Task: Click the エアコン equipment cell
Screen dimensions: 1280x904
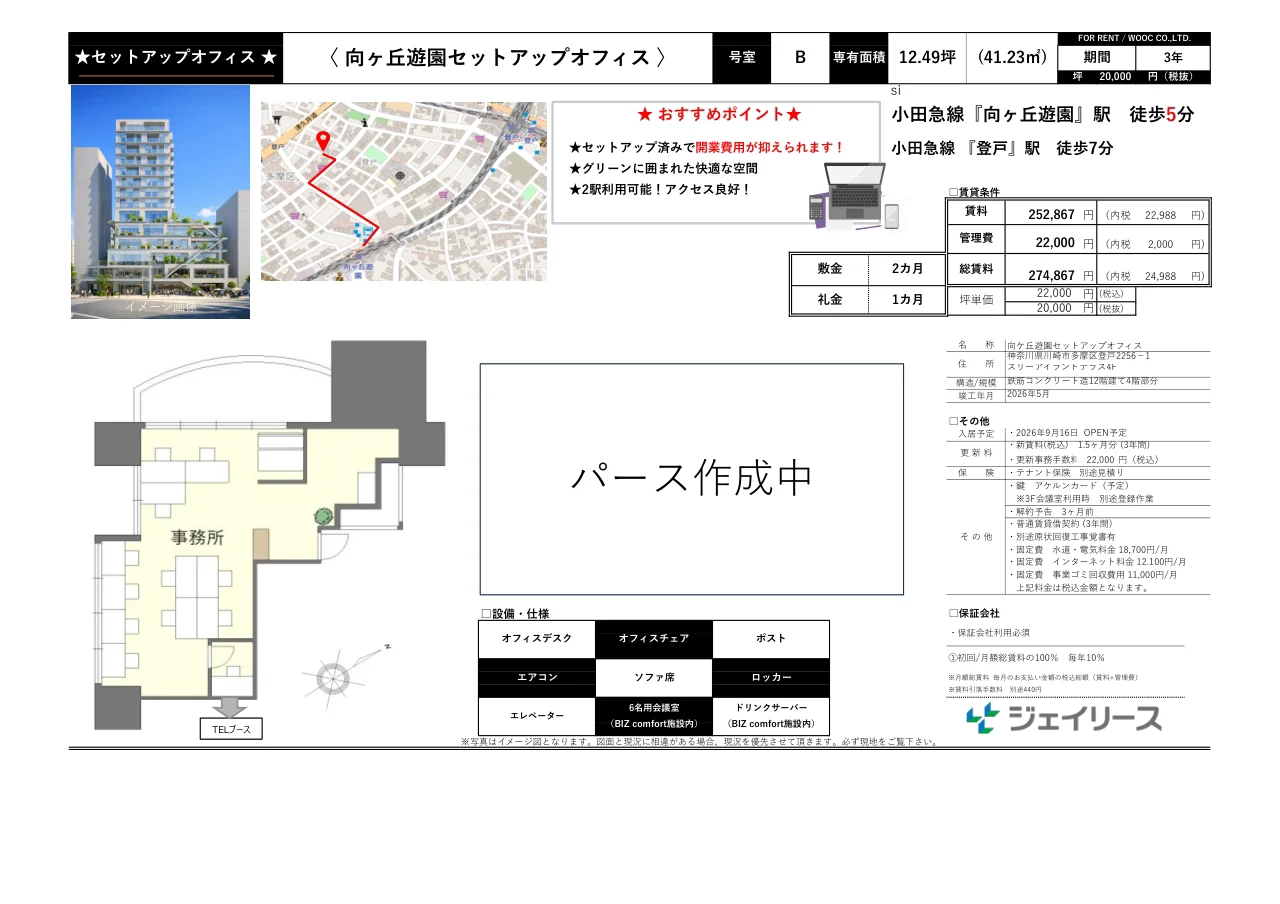Action: 537,678
